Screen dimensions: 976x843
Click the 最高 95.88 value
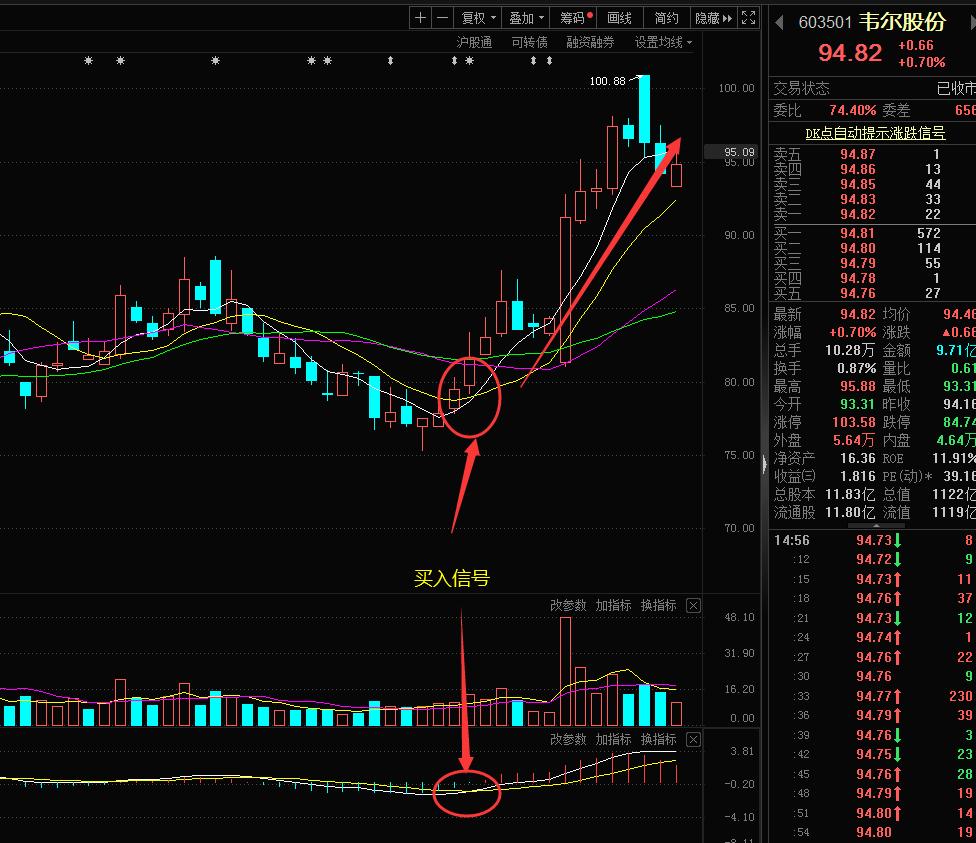858,386
